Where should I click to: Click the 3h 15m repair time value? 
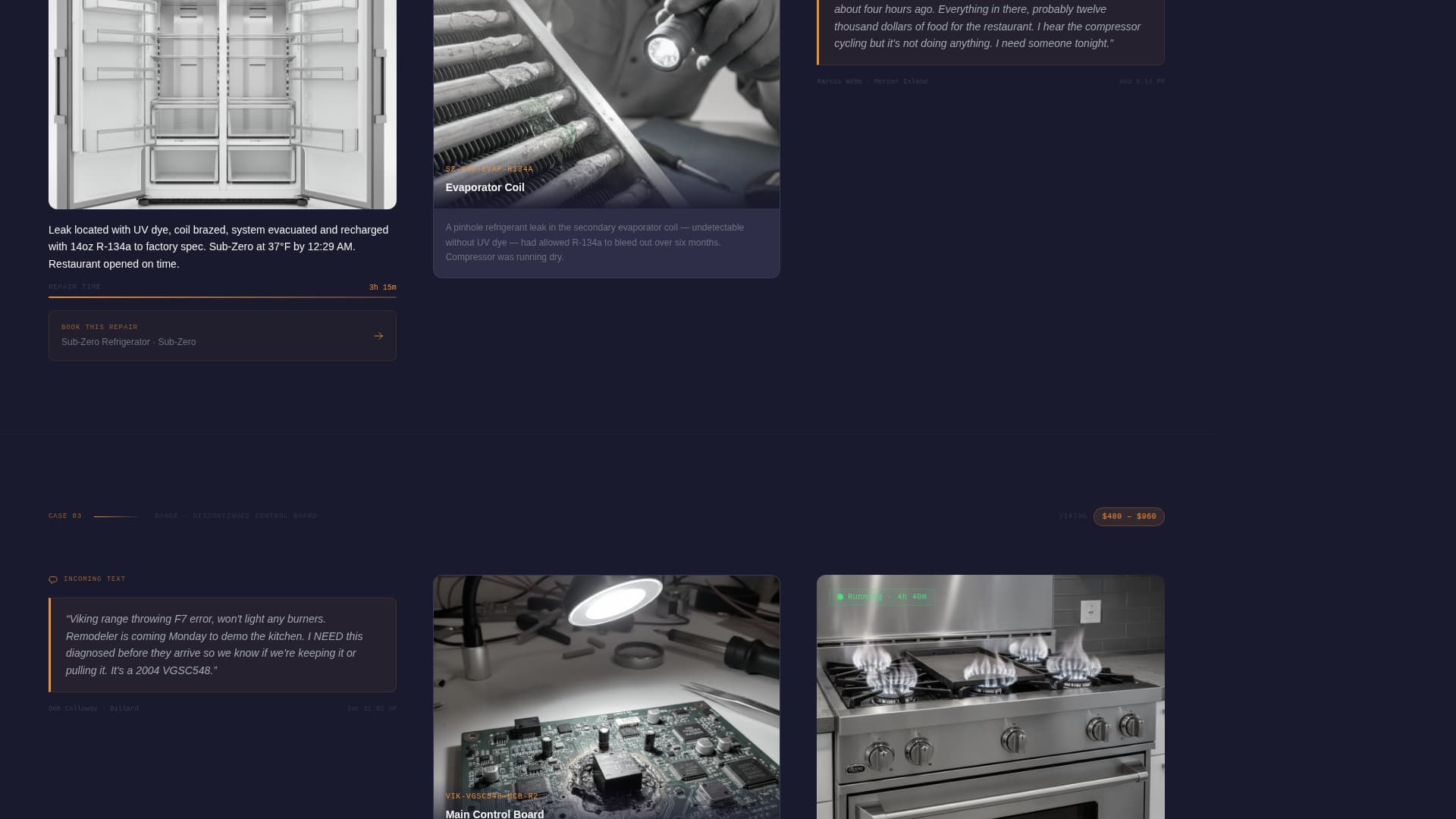point(382,287)
